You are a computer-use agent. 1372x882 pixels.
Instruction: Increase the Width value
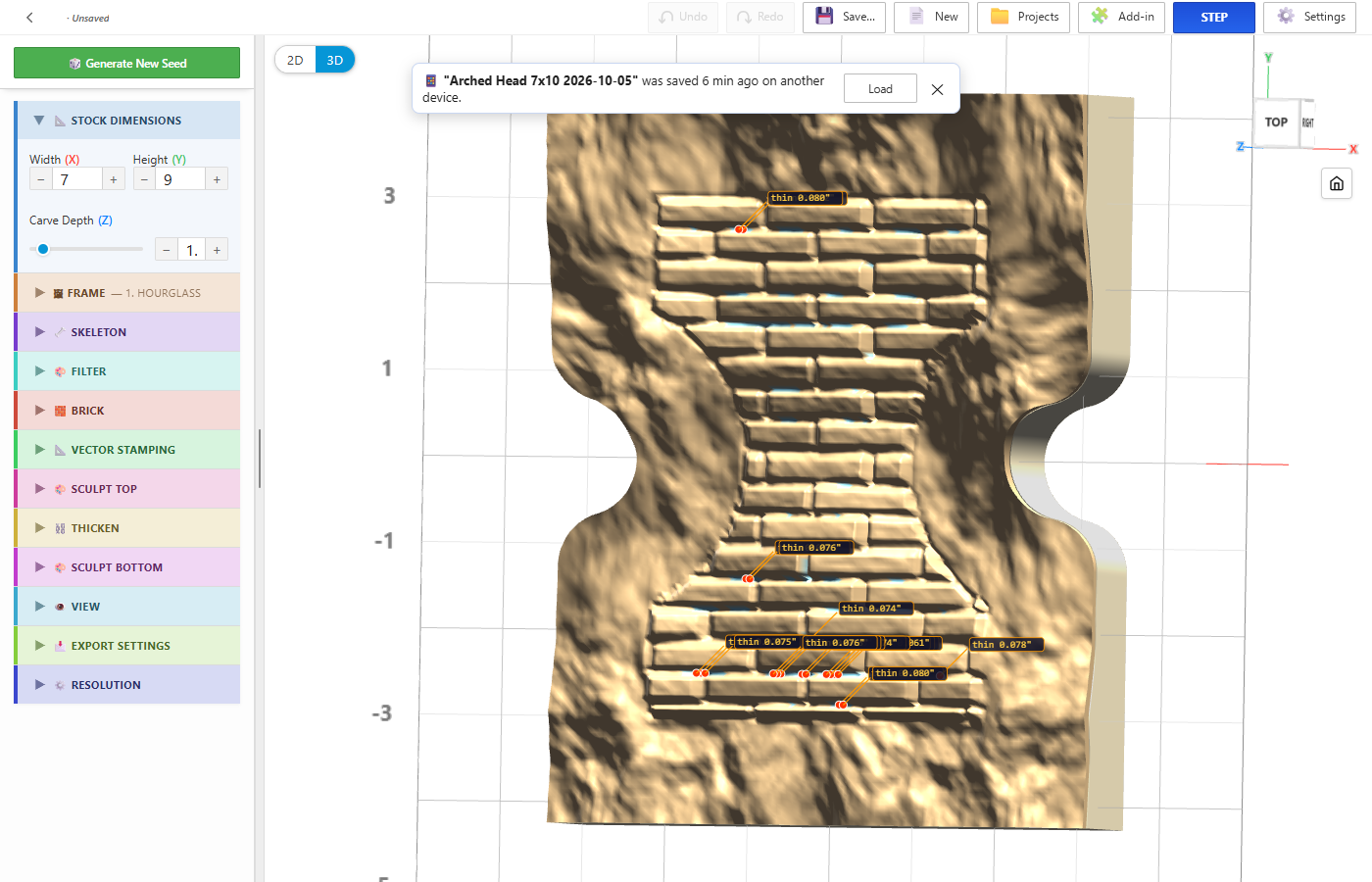pos(114,179)
